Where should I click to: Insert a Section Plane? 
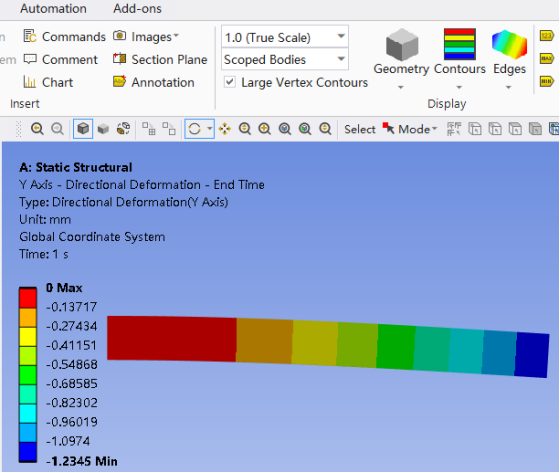160,59
